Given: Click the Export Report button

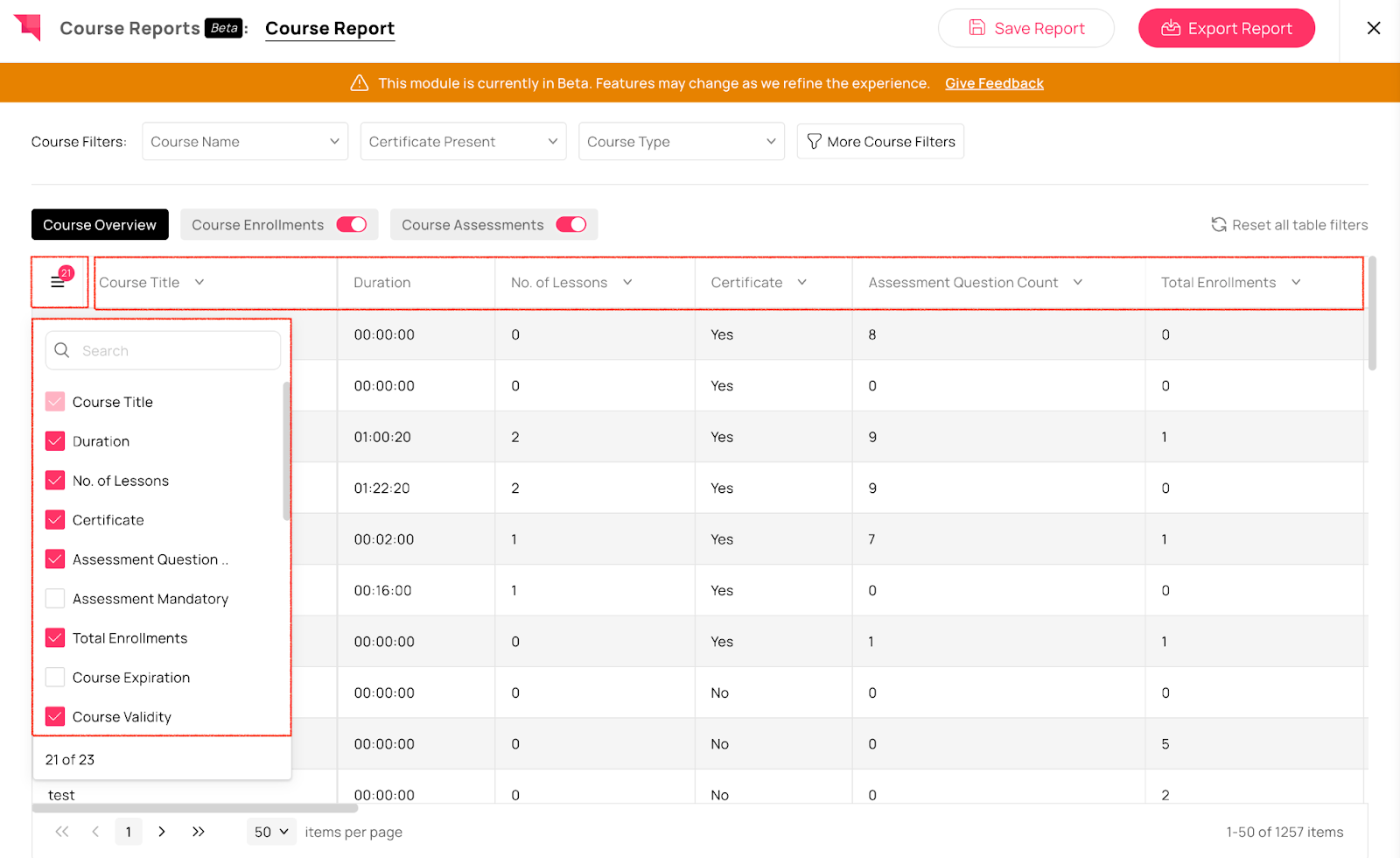Looking at the screenshot, I should (1227, 28).
